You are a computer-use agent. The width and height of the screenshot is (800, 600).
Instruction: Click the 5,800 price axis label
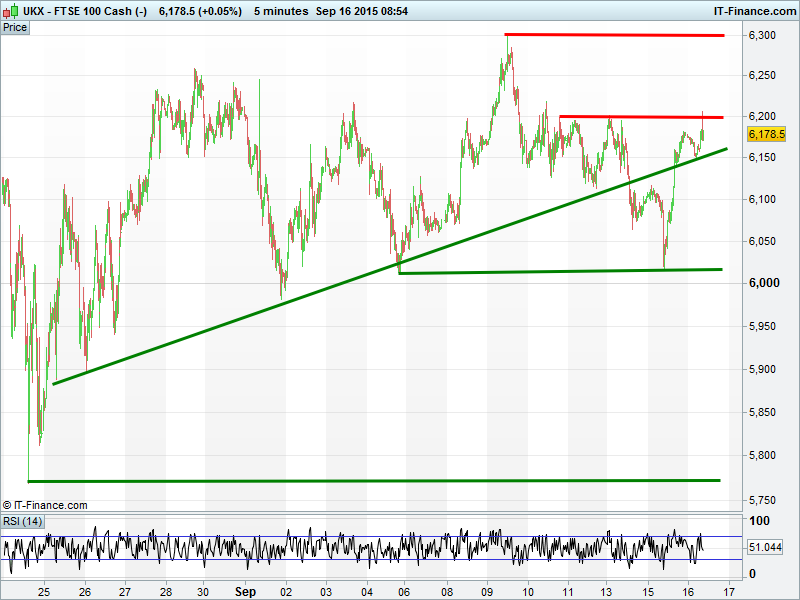(762, 455)
